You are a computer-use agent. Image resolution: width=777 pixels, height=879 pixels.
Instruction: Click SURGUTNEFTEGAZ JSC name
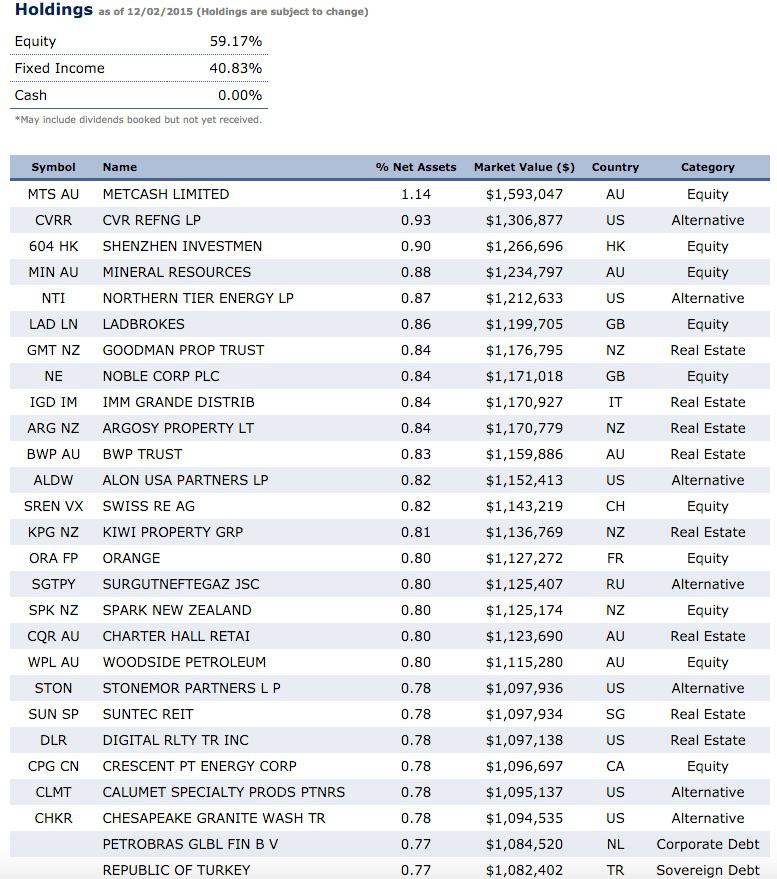click(181, 584)
